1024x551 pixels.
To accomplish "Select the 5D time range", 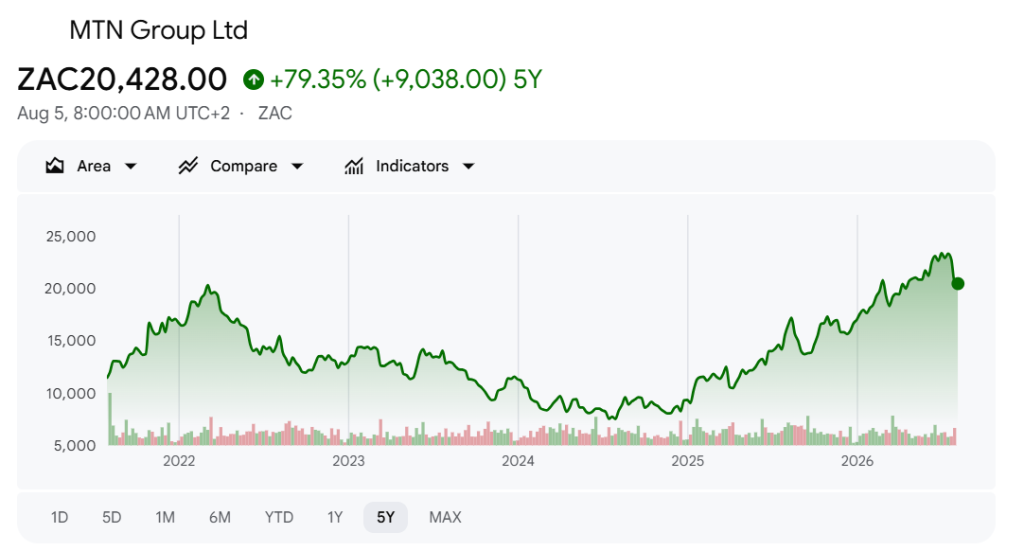I will point(112,518).
